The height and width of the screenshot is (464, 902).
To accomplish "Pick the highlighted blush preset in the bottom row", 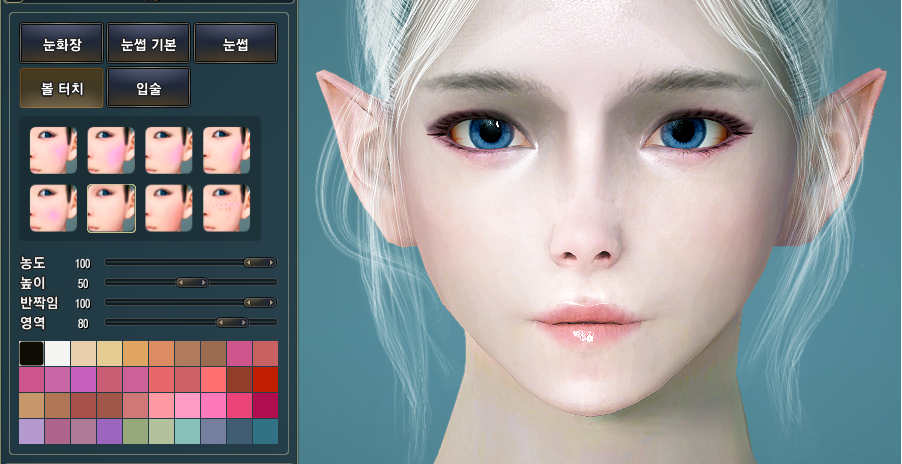I will pos(111,208).
